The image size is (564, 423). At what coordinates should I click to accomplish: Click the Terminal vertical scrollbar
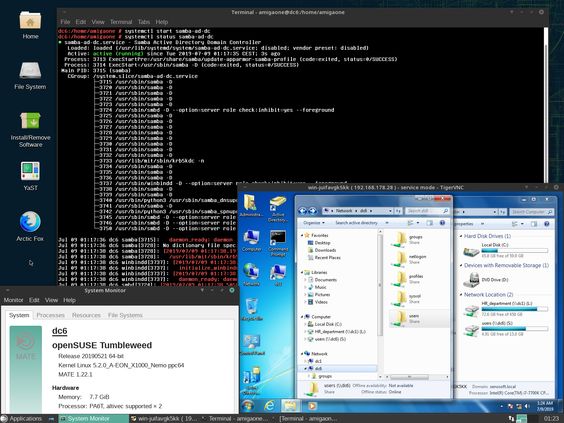pyautogui.click(x=546, y=105)
